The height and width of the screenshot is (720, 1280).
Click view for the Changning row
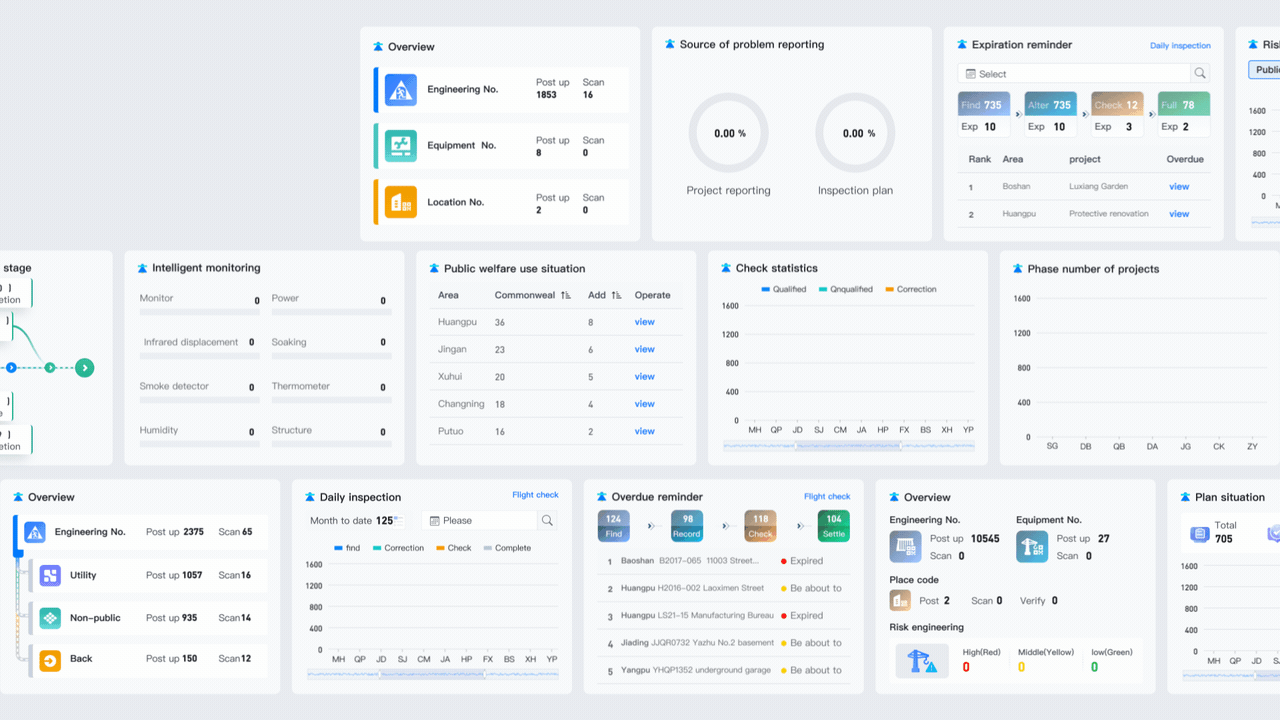(x=645, y=404)
